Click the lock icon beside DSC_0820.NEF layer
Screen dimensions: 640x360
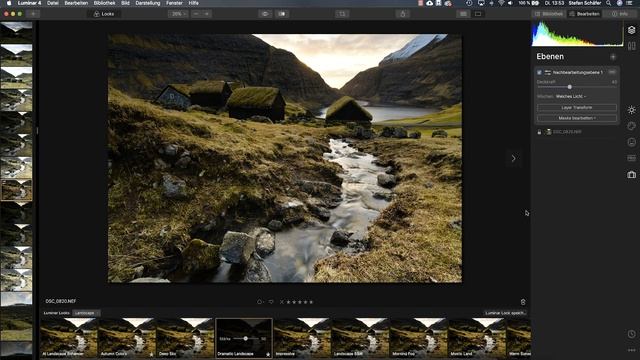(539, 132)
